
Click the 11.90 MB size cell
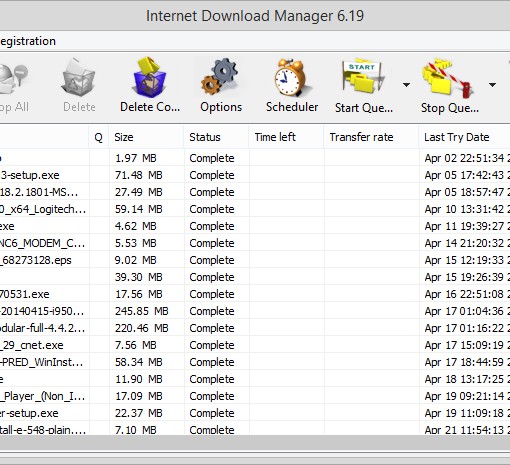tap(139, 379)
